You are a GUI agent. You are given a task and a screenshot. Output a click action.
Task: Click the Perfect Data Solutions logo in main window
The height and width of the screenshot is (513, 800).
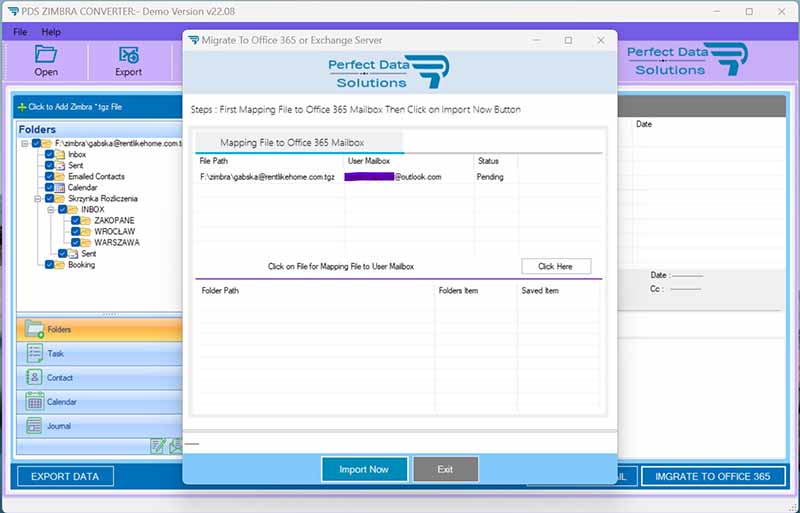pyautogui.click(x=687, y=60)
